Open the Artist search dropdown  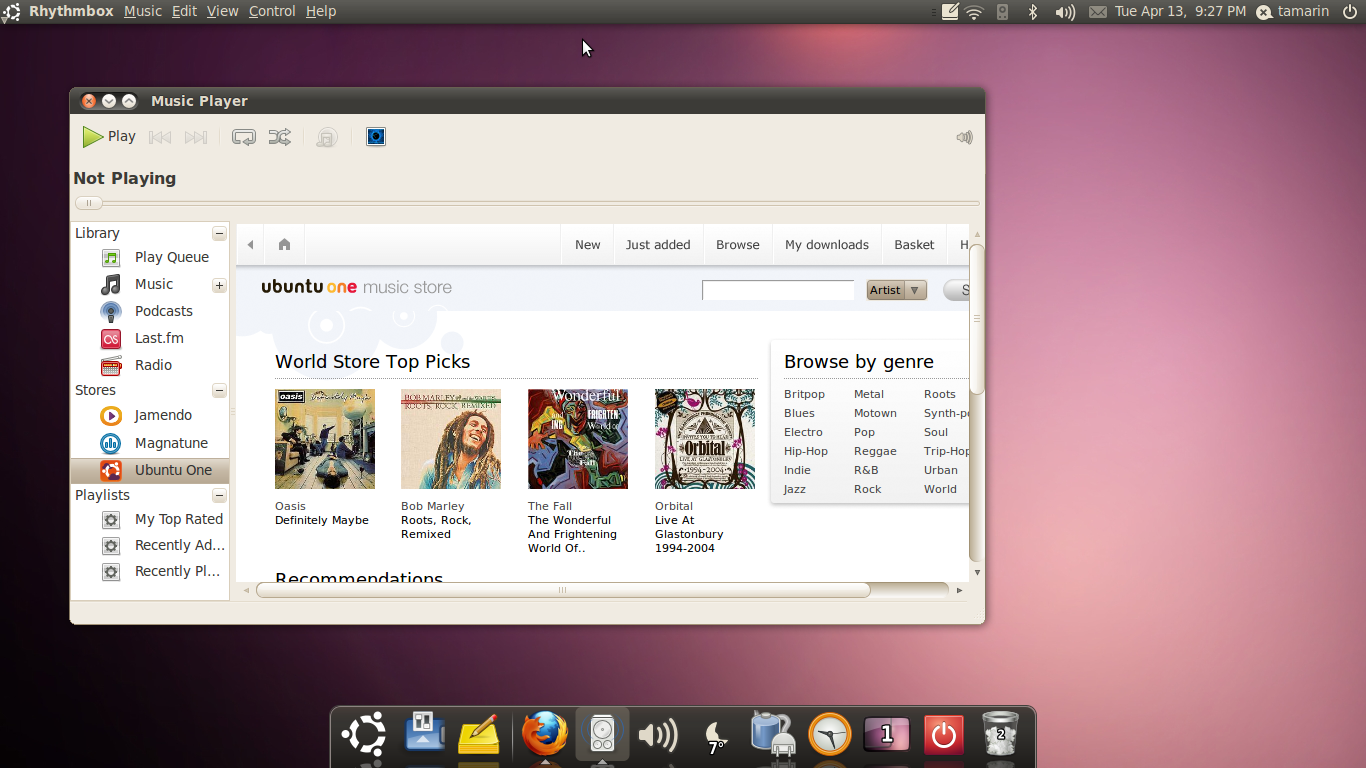tap(896, 290)
